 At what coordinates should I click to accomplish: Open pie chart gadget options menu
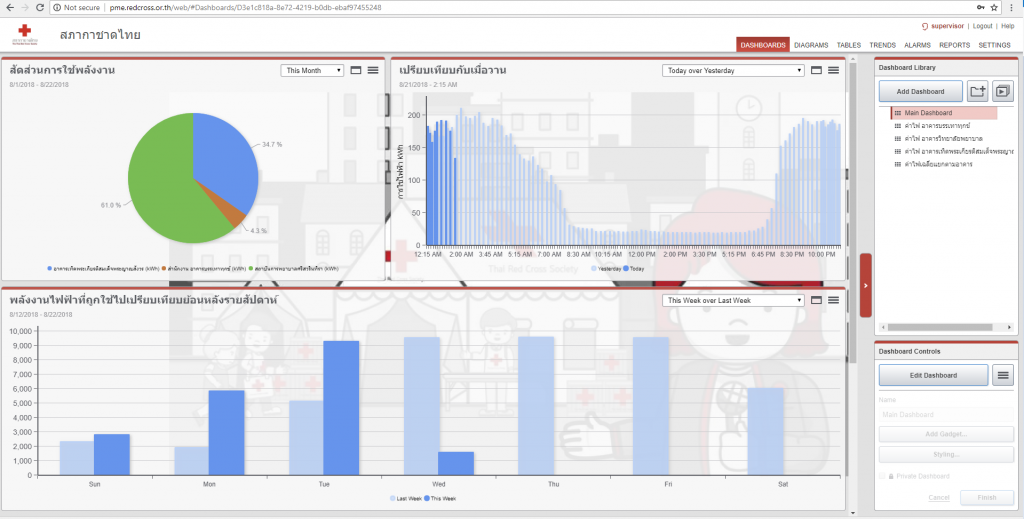372,70
